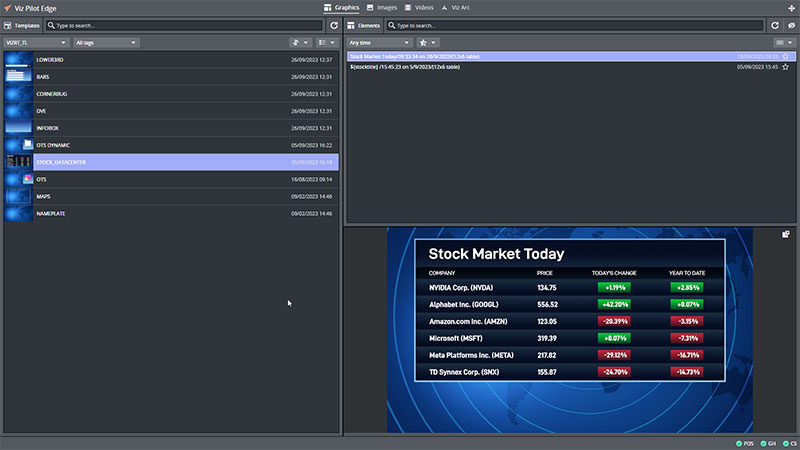This screenshot has height=450, width=800.
Task: Click the STOCK_DATACENTER template thumbnail
Action: [18, 162]
